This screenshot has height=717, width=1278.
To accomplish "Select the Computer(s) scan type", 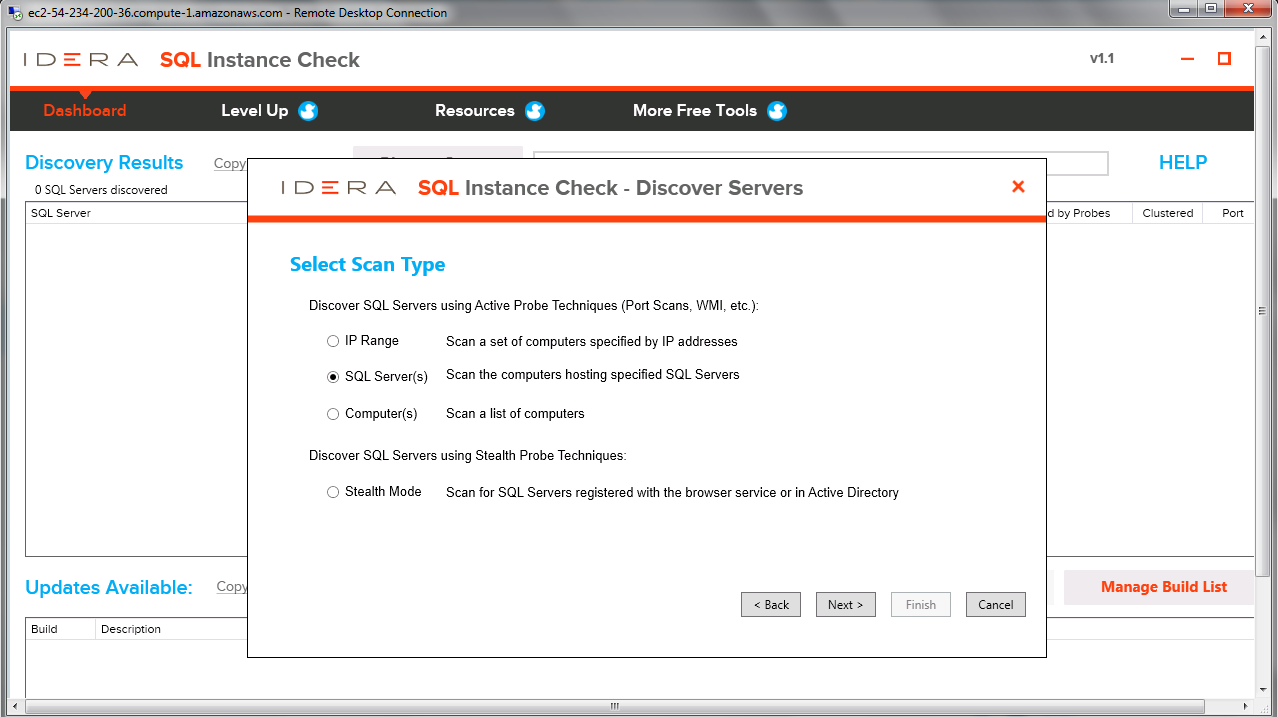I will tap(332, 414).
